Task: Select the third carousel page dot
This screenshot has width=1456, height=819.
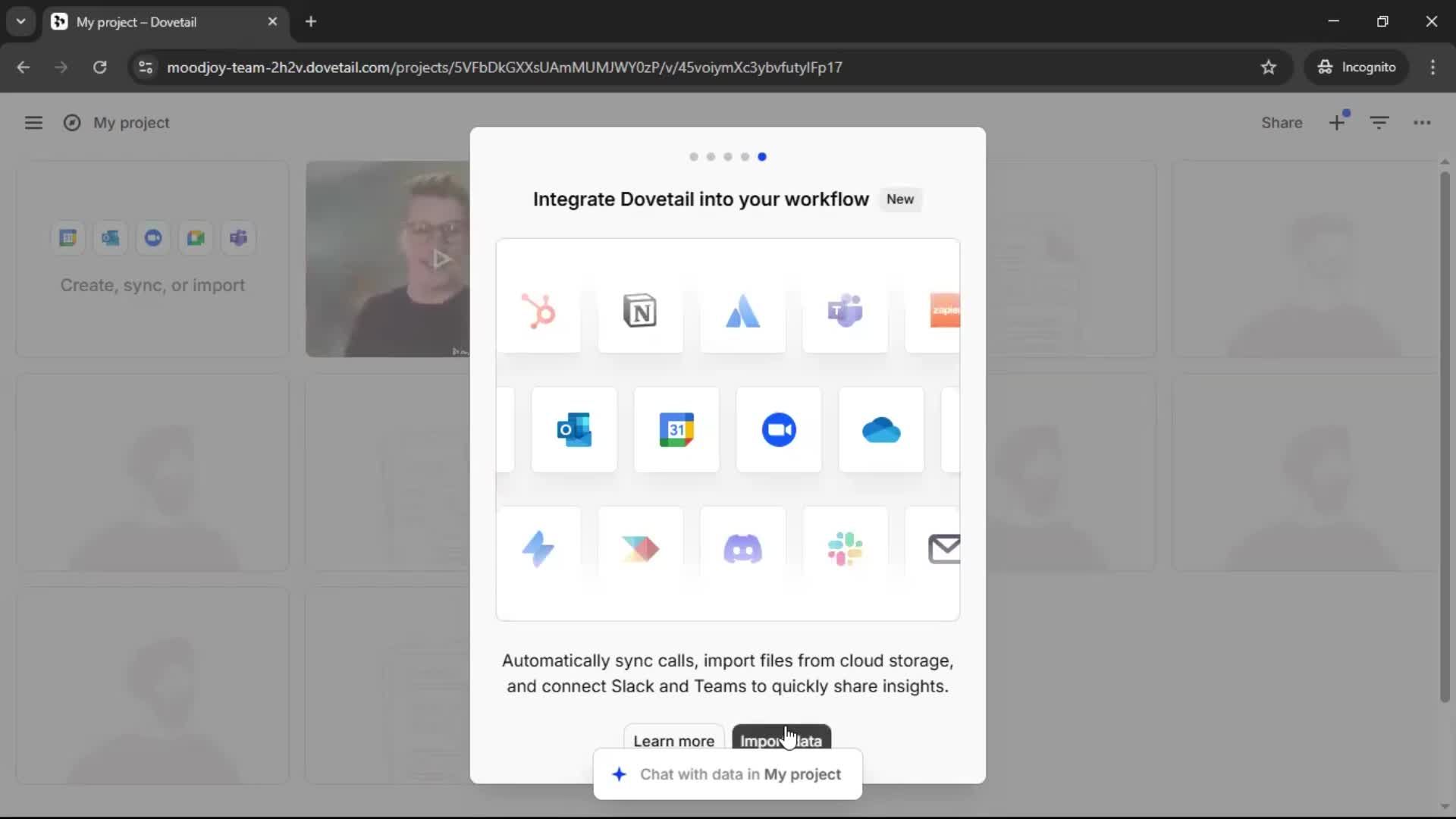Action: click(x=728, y=157)
